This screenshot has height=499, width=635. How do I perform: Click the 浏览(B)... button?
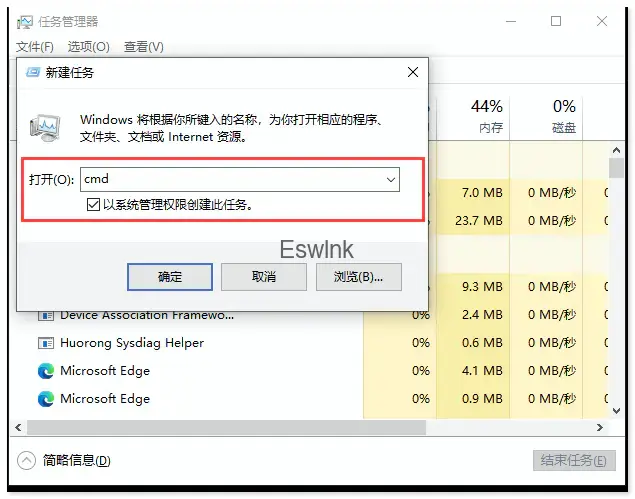(358, 277)
